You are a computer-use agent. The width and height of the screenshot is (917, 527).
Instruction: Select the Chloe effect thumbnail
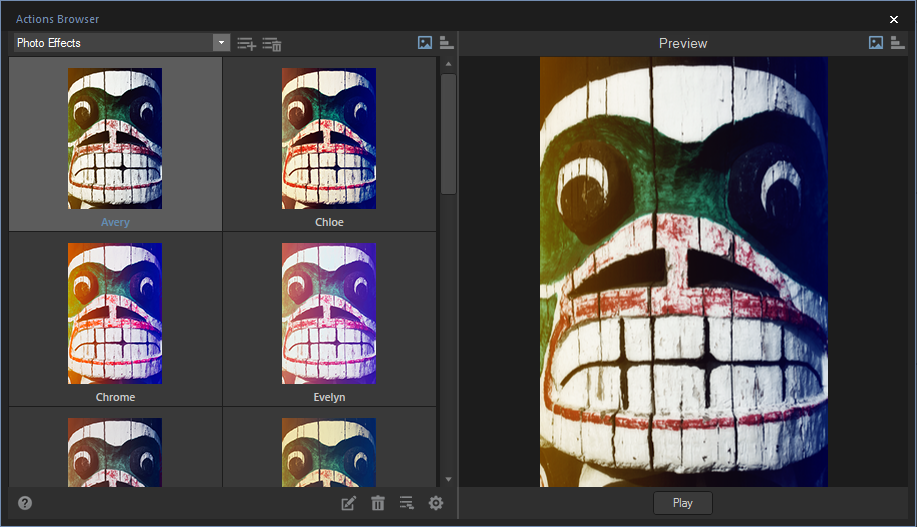tap(329, 139)
